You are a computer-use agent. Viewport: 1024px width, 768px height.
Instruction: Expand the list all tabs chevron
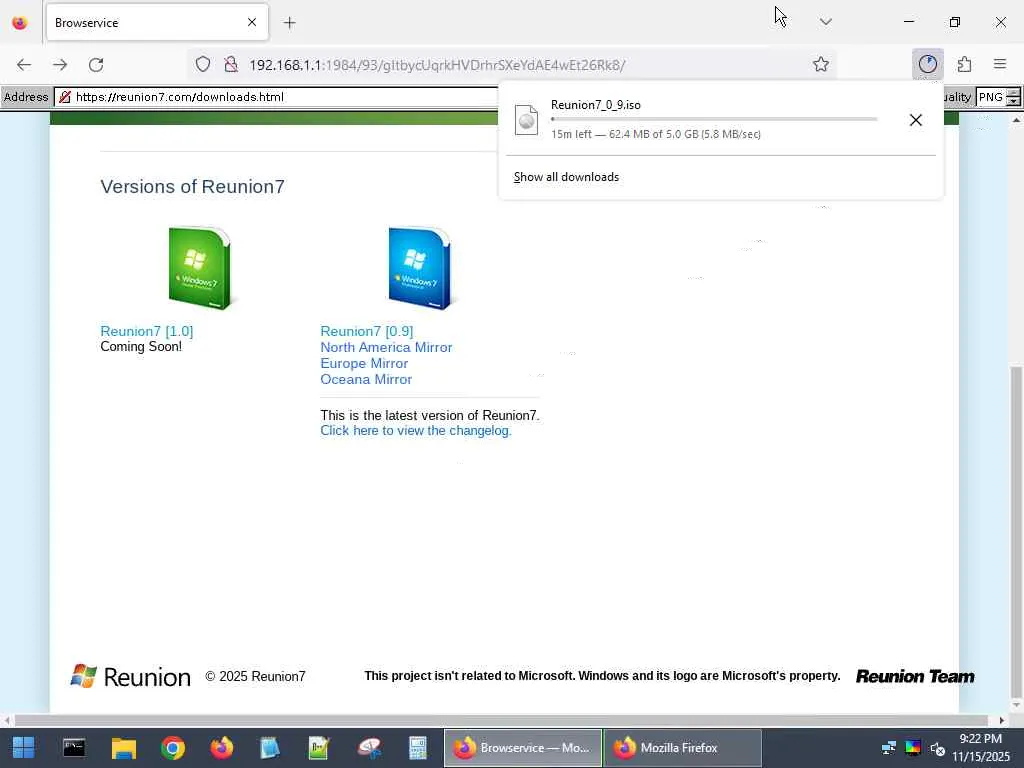pos(825,22)
